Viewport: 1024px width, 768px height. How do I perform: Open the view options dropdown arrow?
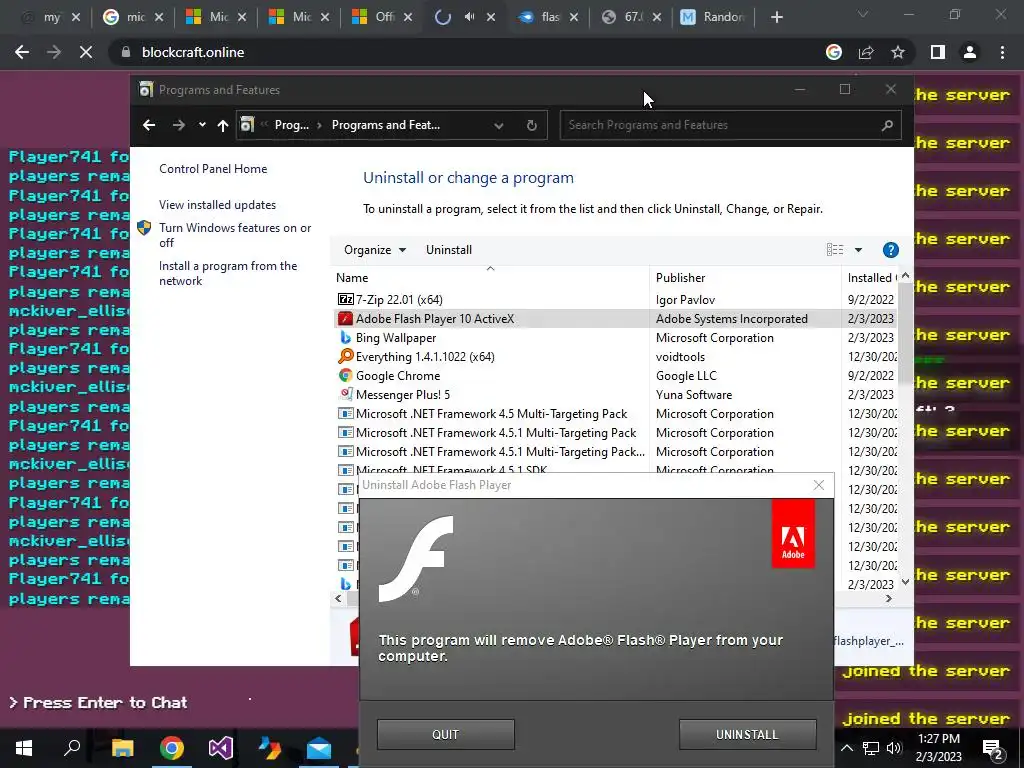[858, 249]
